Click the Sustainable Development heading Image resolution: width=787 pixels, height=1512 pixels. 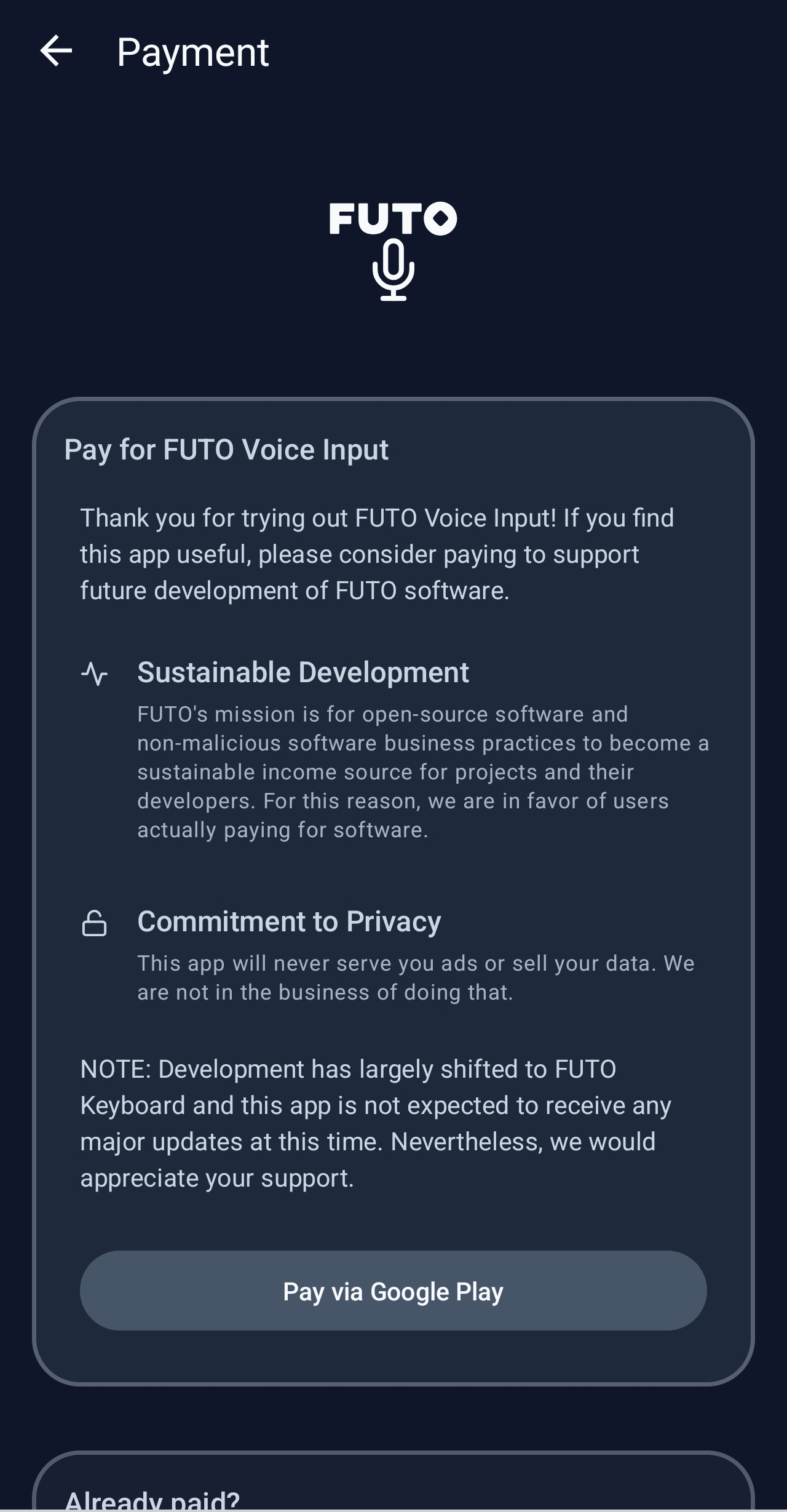point(303,672)
